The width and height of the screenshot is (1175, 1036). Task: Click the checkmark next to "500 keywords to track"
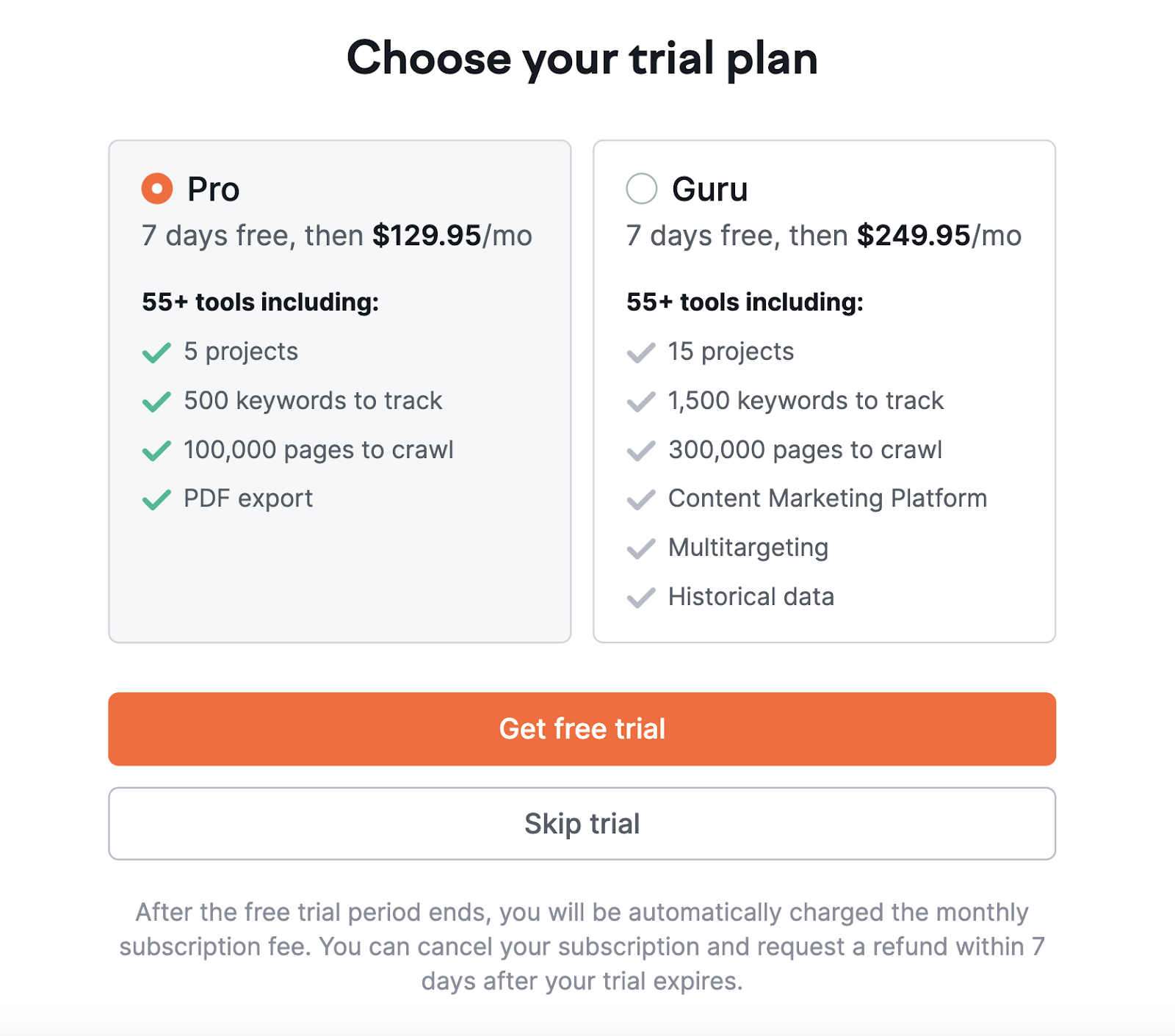tap(155, 402)
